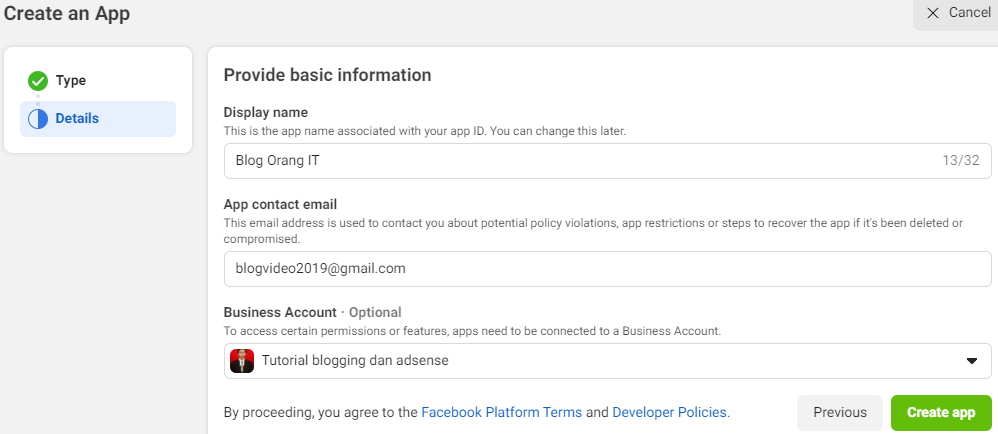Open the Tutorial blogging dan adsense selector
998x434 pixels.
606,361
